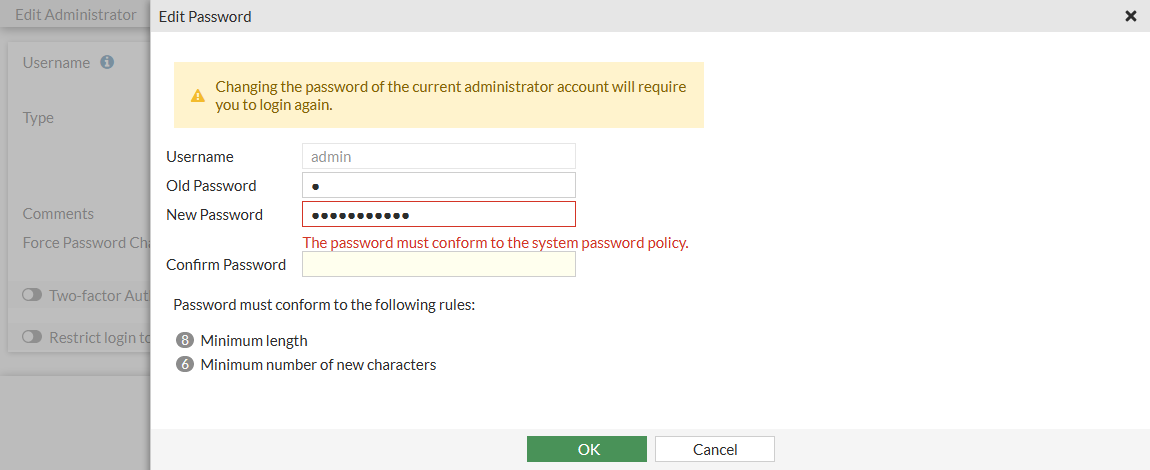Toggle the Two-factor Authentication switch
This screenshot has width=1150, height=470.
pyautogui.click(x=32, y=295)
